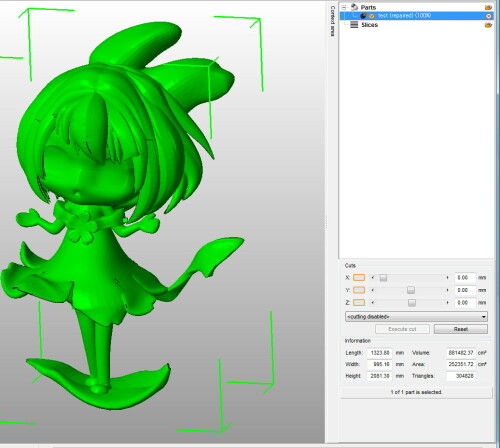This screenshot has width=500, height=448.
Task: Toggle the Y cut plane button
Action: [x=359, y=290]
